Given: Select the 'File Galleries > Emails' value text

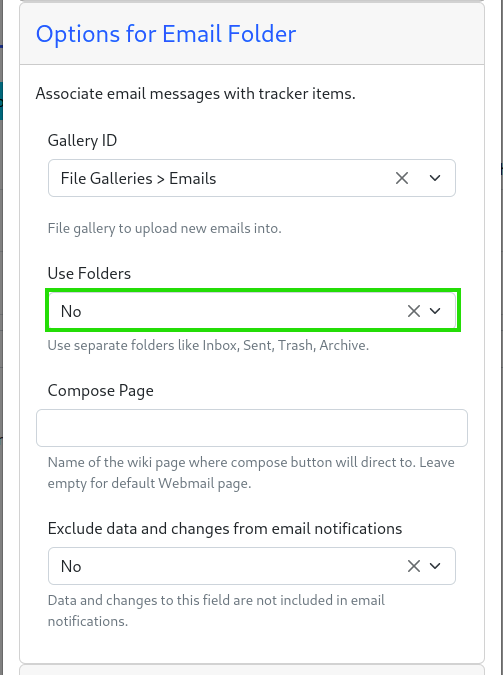Looking at the screenshot, I should (138, 179).
